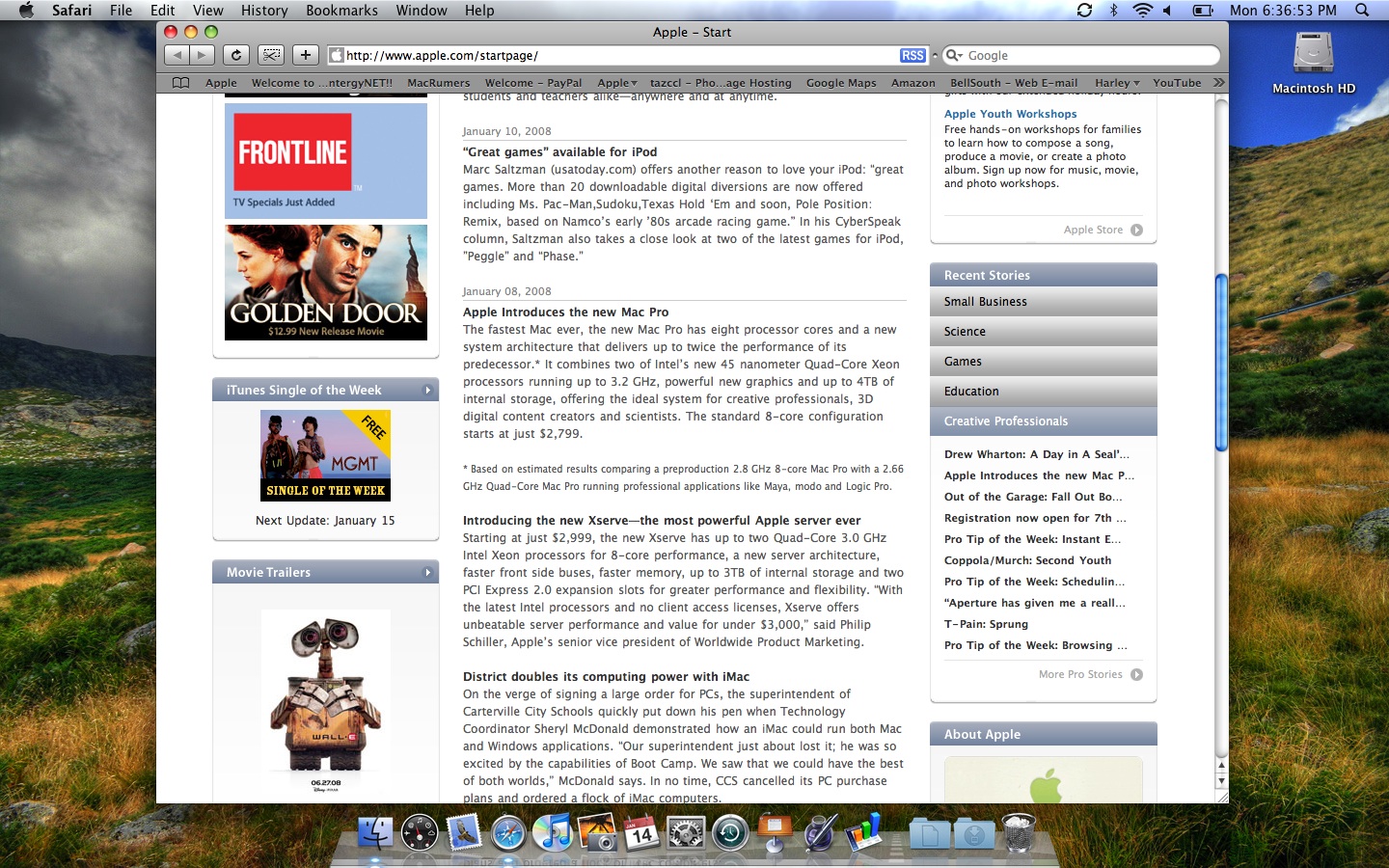Add a bookmark with the plus button

tap(306, 55)
